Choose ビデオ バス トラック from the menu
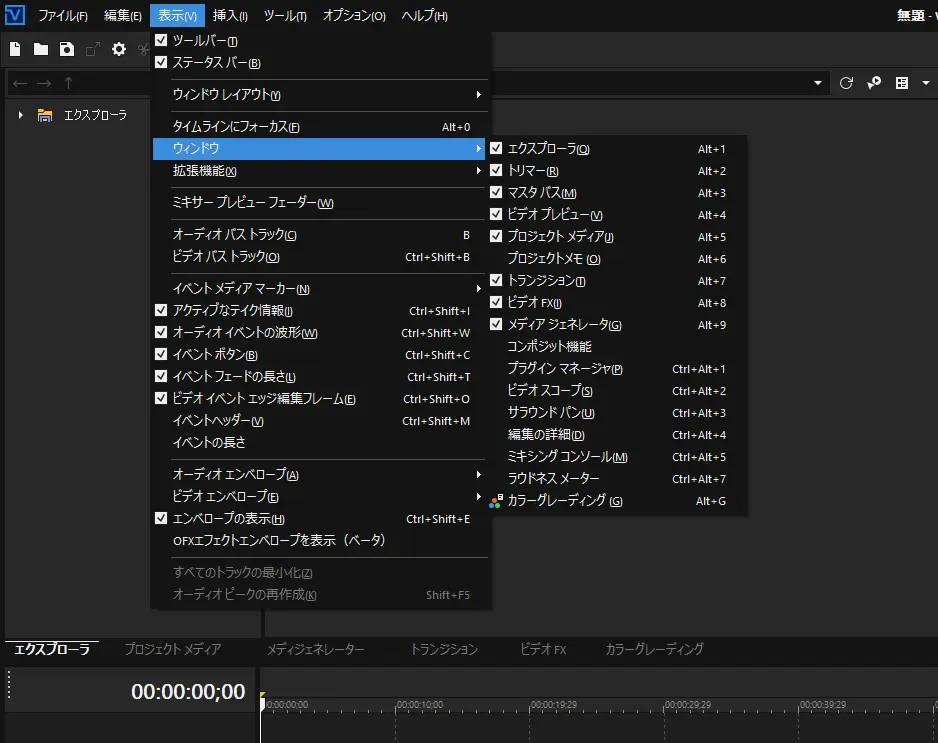This screenshot has width=938, height=743. [320, 257]
